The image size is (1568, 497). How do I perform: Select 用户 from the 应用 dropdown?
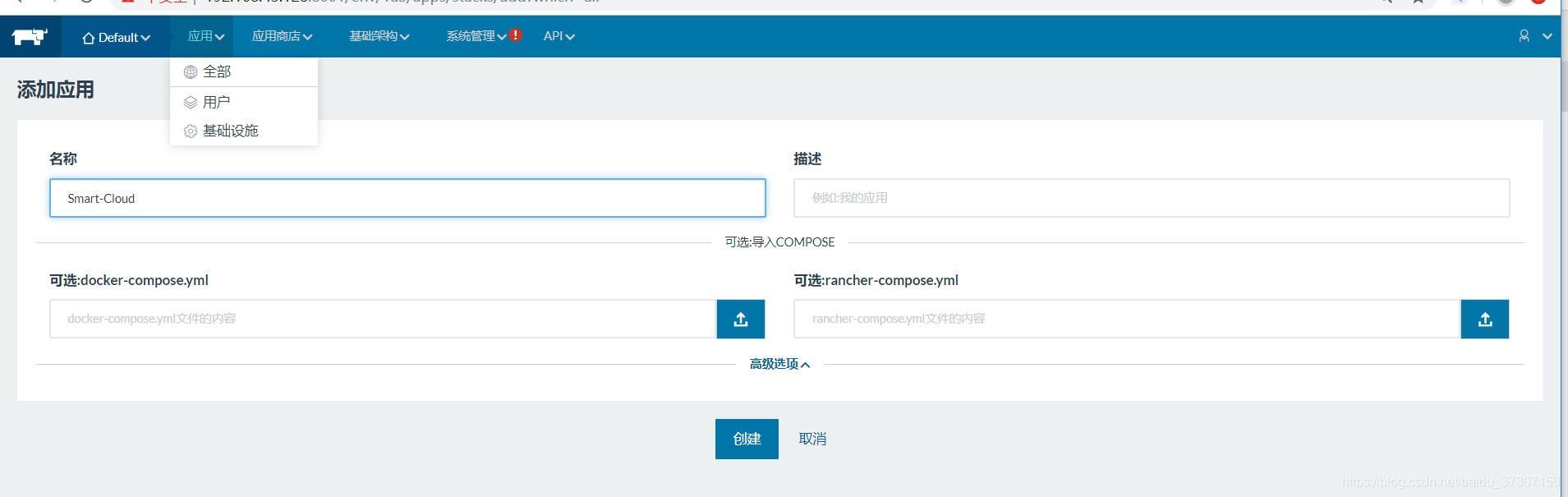click(243, 102)
